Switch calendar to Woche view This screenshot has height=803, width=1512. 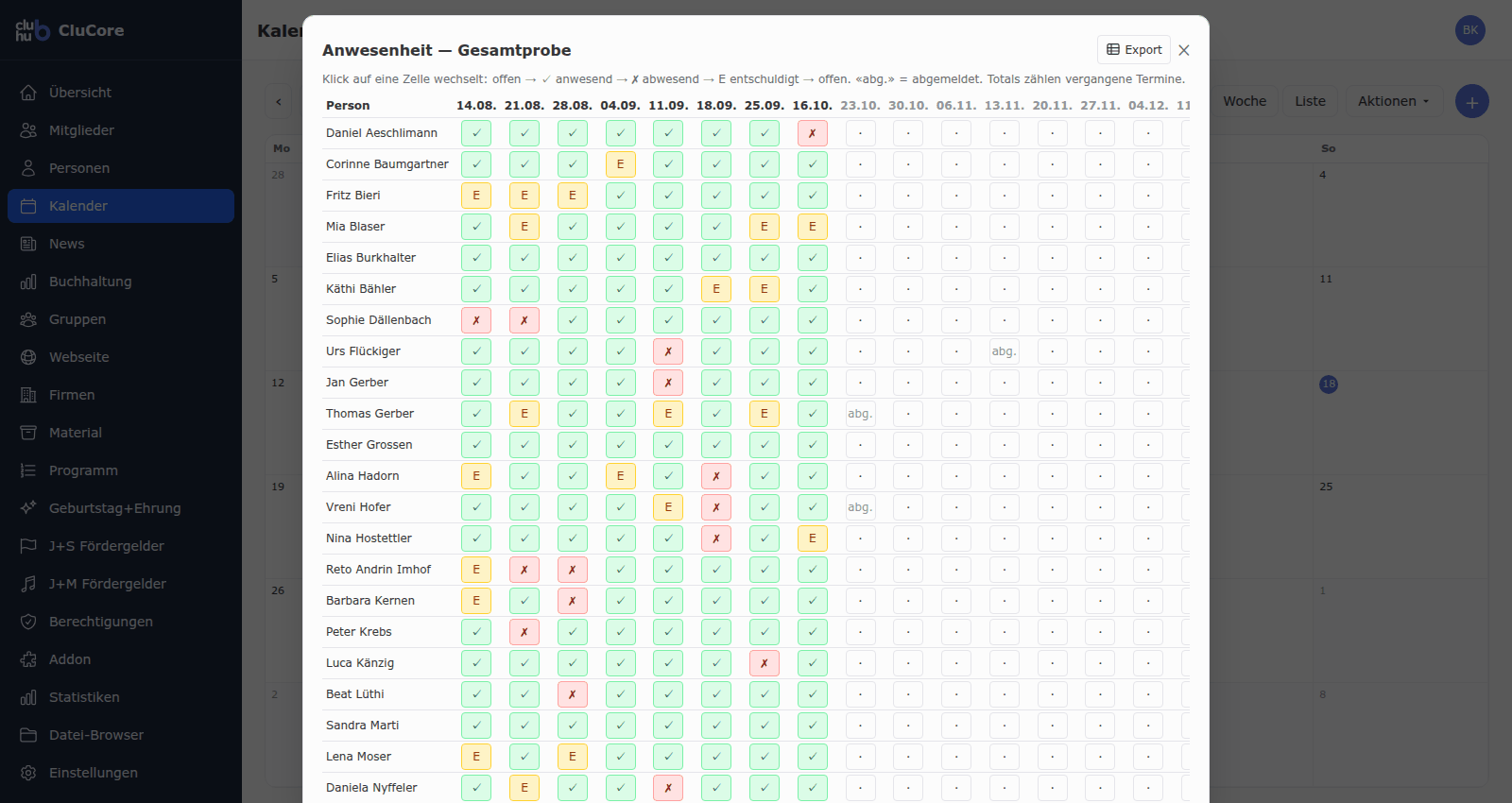[x=1245, y=101]
